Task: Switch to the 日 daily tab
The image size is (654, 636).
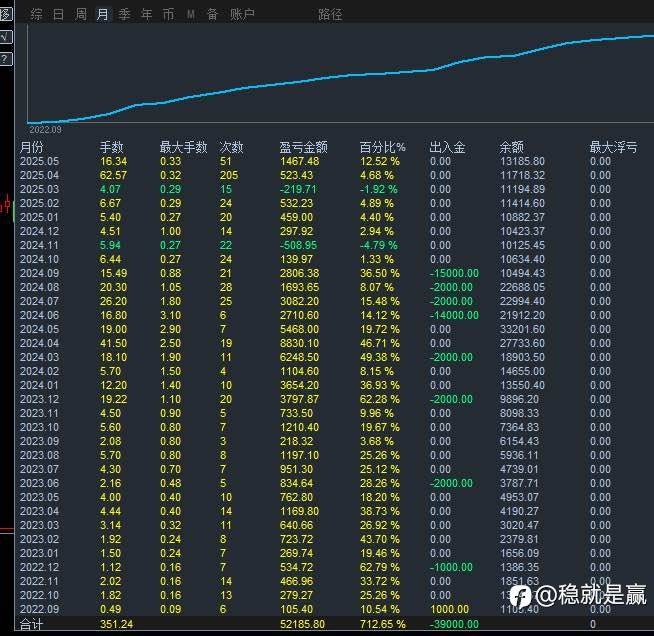Action: (x=58, y=15)
